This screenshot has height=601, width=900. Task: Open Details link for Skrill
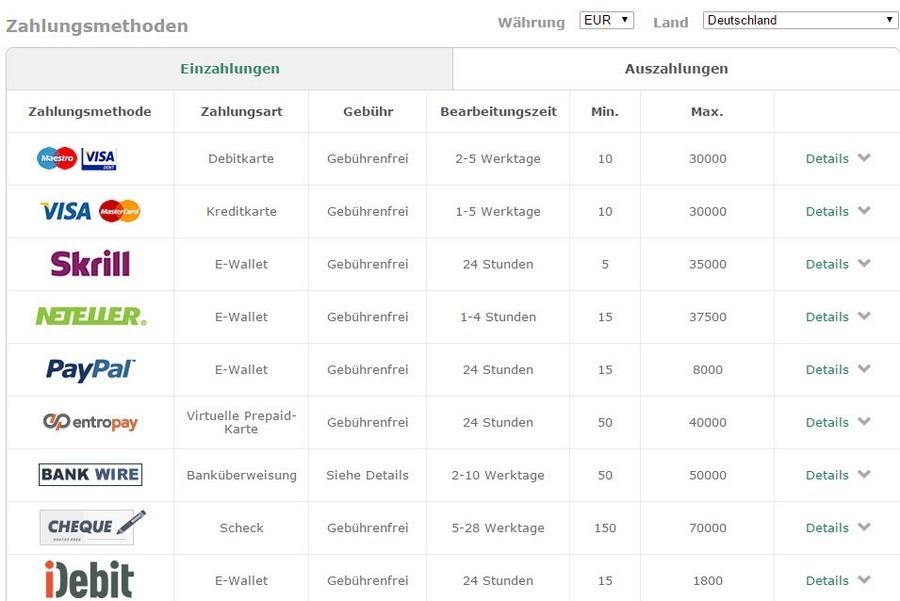tap(827, 264)
